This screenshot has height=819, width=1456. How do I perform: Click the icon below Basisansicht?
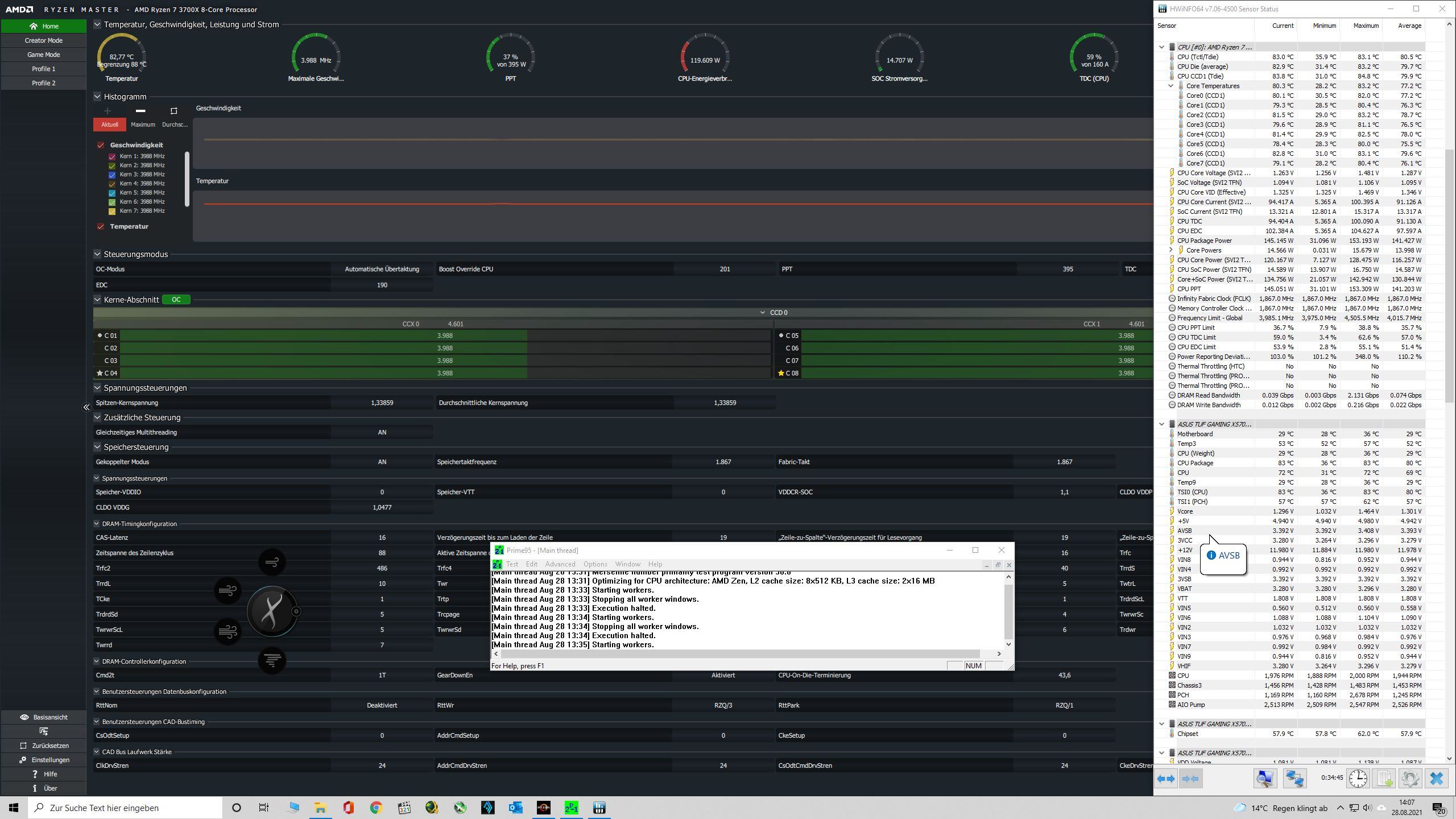pos(43,731)
